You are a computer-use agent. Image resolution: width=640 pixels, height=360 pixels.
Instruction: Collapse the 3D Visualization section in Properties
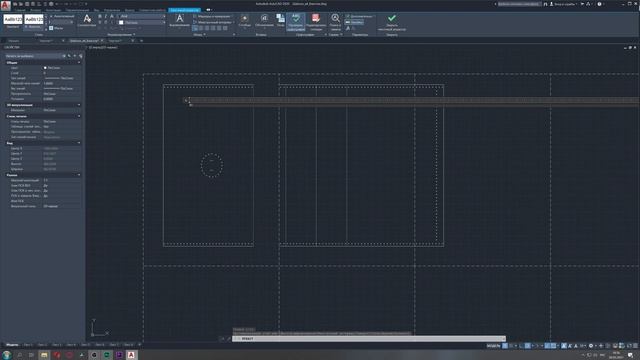click(79, 105)
